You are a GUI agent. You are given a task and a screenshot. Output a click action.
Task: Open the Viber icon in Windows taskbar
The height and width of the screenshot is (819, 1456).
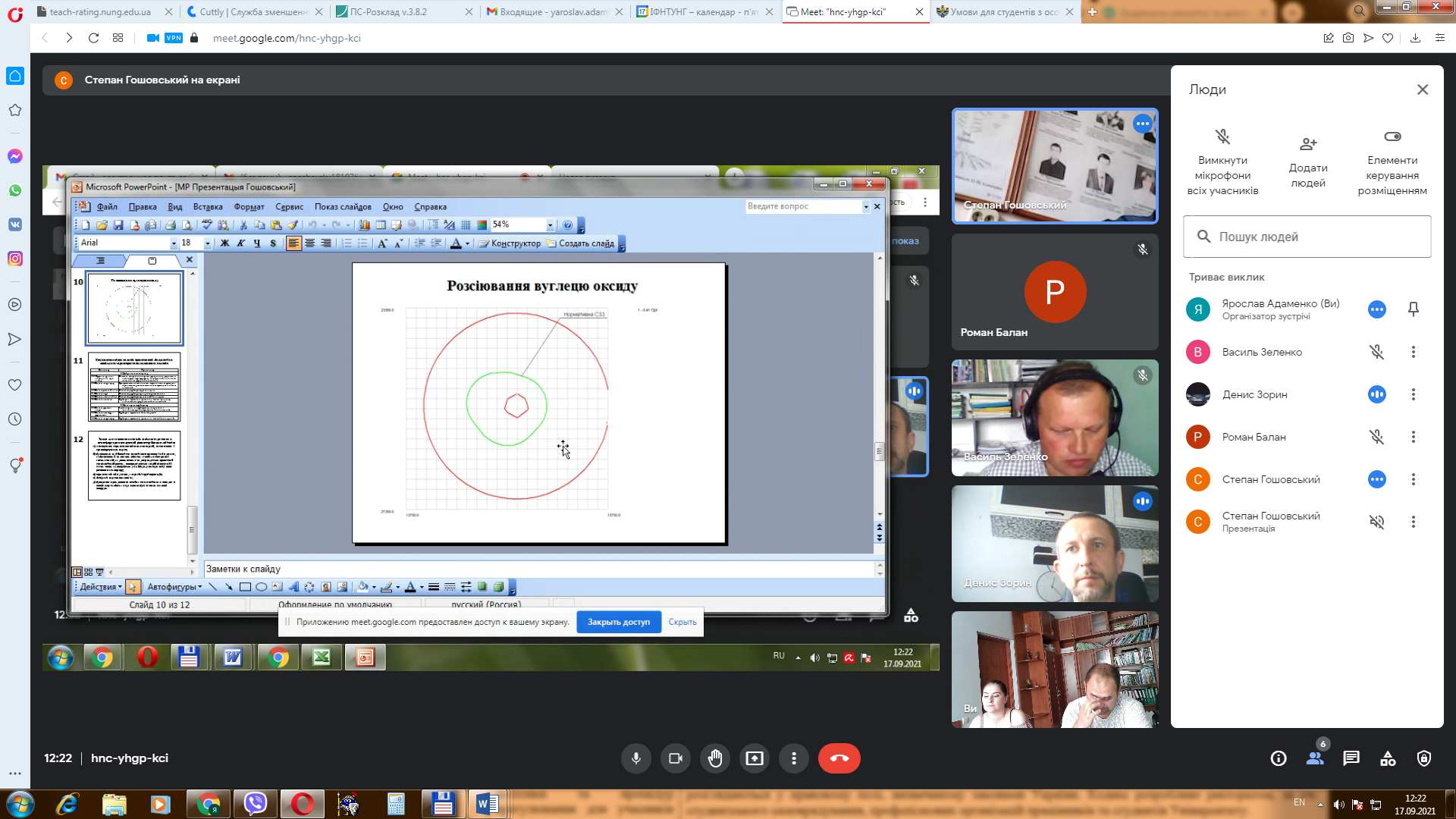pos(256,804)
